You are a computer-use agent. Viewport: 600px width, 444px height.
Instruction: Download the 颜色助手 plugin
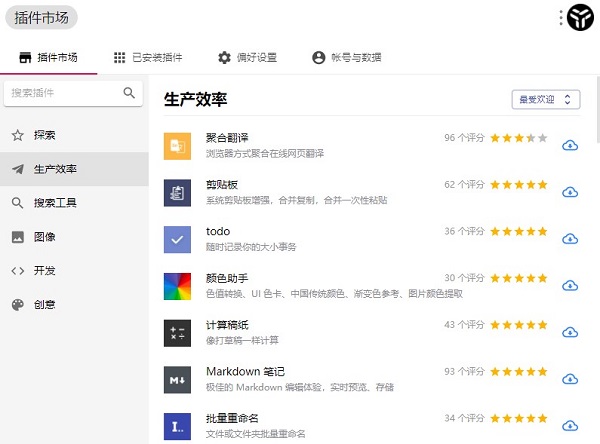pyautogui.click(x=570, y=286)
